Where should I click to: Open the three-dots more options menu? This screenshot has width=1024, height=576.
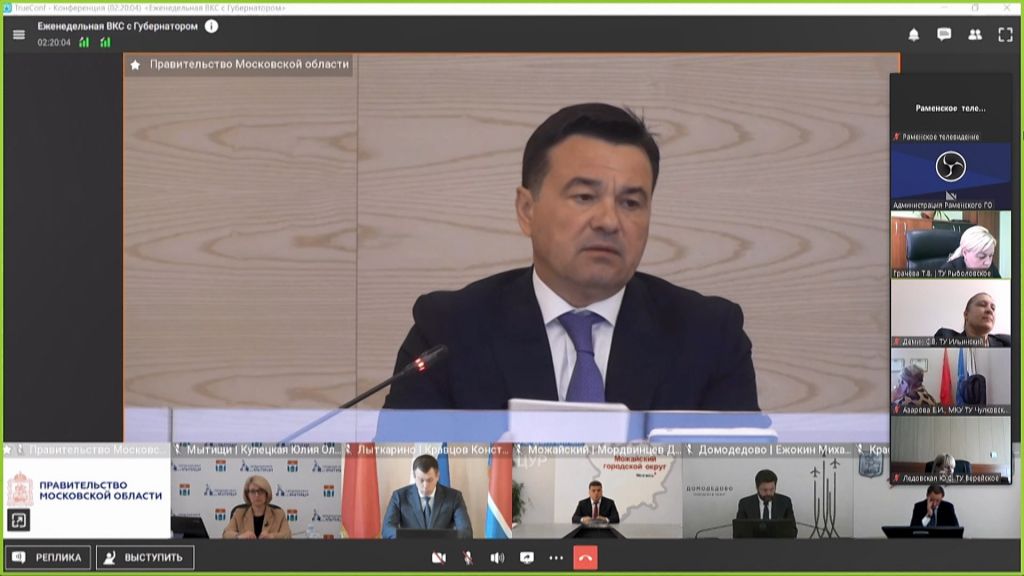556,558
